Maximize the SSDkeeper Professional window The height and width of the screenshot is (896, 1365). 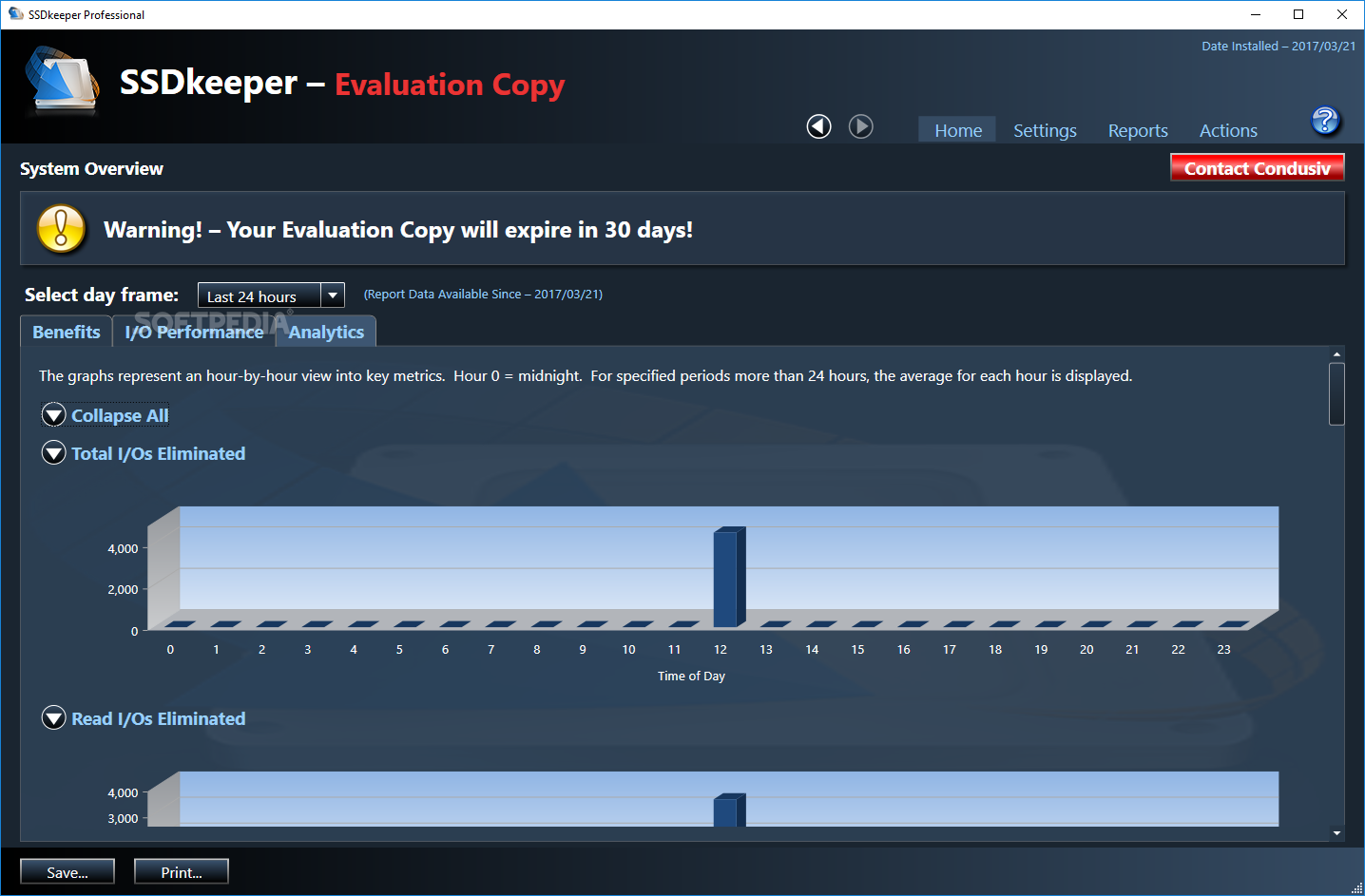(x=1298, y=14)
